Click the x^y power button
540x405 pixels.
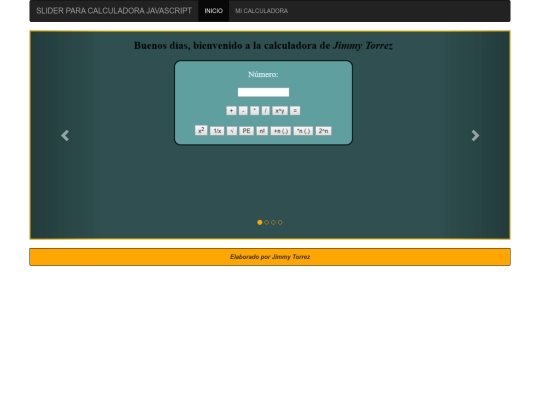click(x=280, y=111)
